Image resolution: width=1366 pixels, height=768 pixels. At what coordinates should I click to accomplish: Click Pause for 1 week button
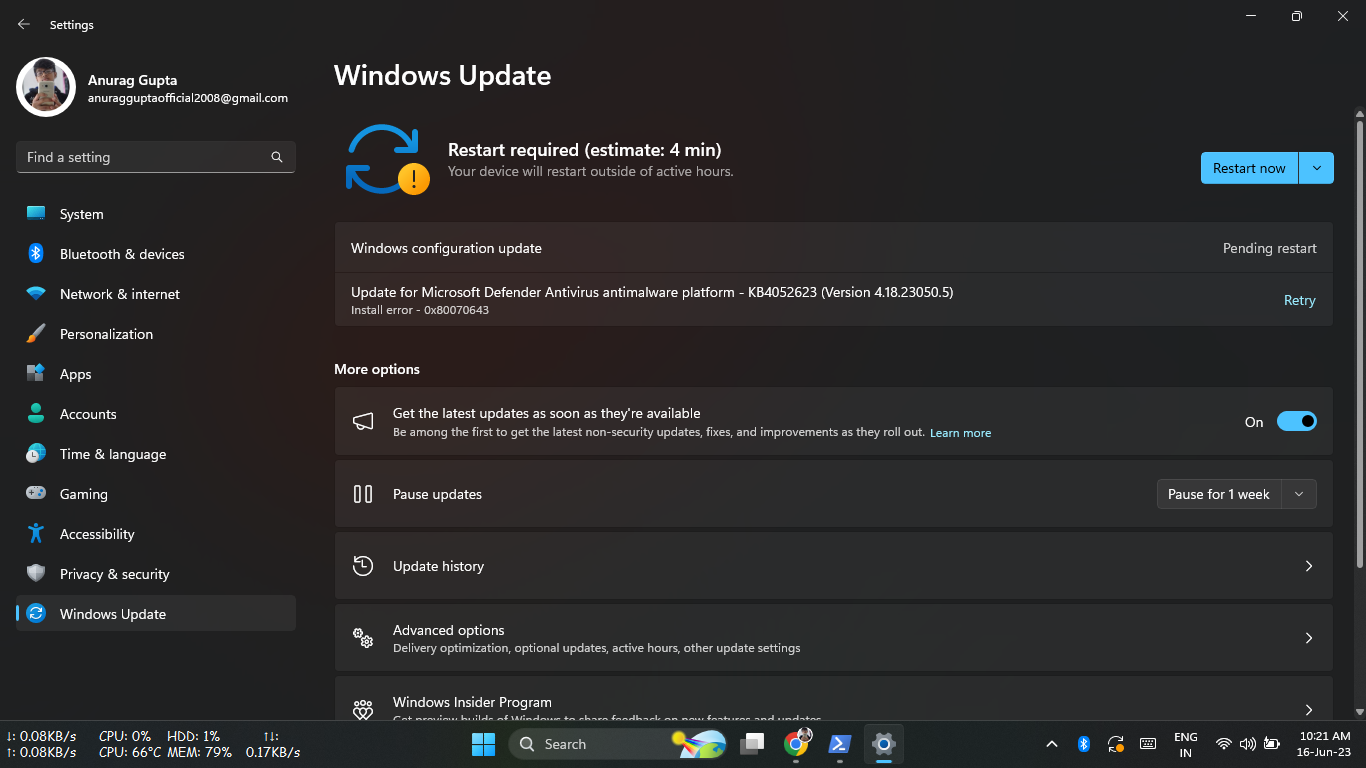(1218, 494)
